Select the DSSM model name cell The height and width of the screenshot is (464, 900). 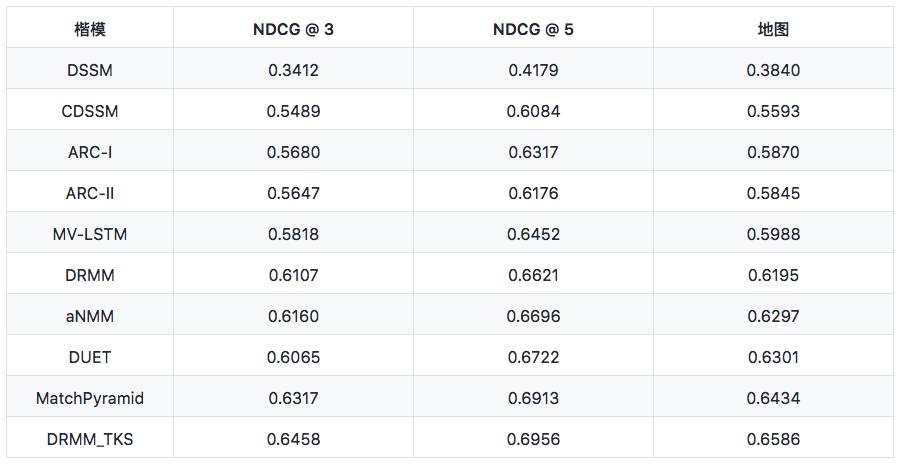point(90,70)
